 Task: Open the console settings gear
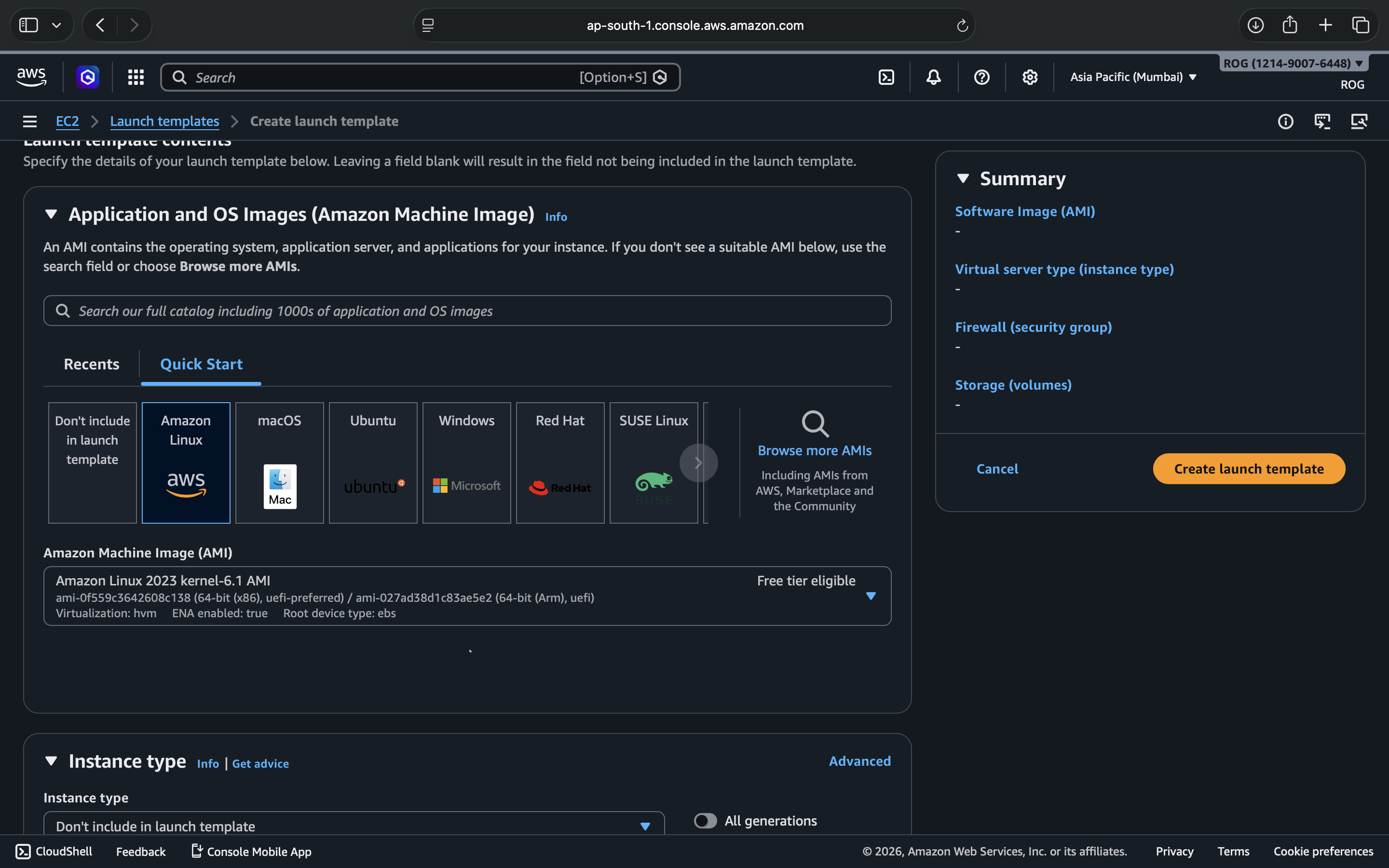[1030, 77]
